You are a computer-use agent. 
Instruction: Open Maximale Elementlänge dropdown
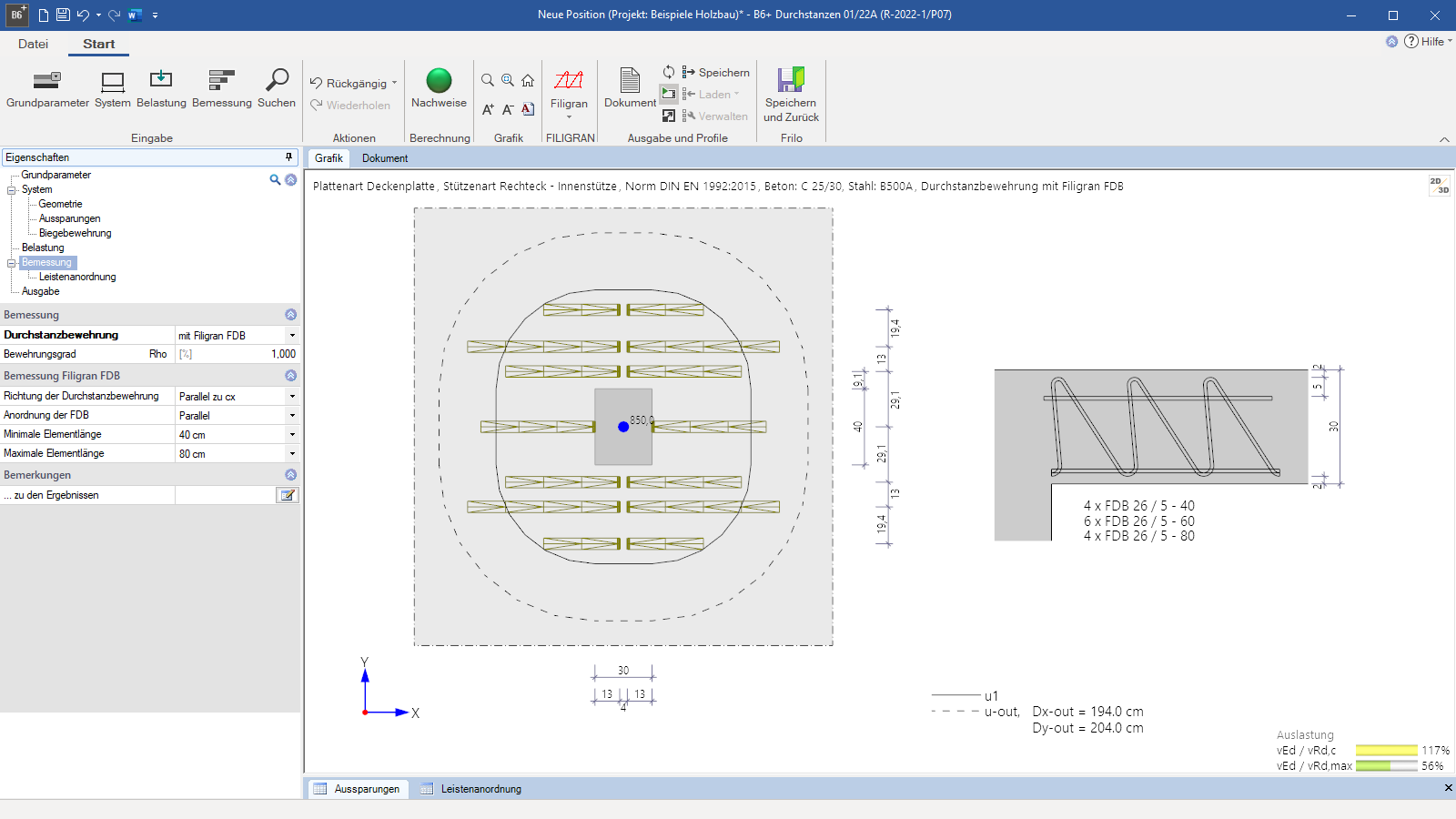[x=292, y=454]
